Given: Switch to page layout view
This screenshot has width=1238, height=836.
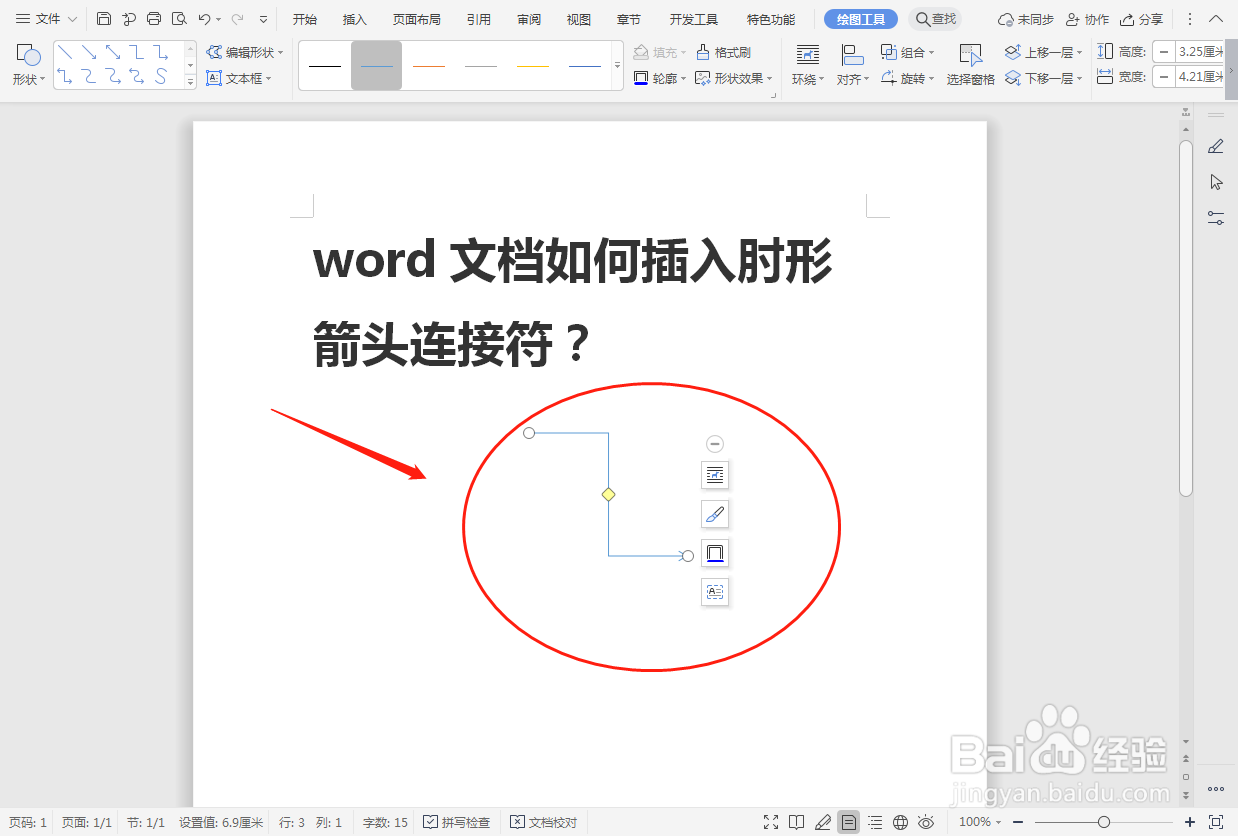Looking at the screenshot, I should 848,822.
